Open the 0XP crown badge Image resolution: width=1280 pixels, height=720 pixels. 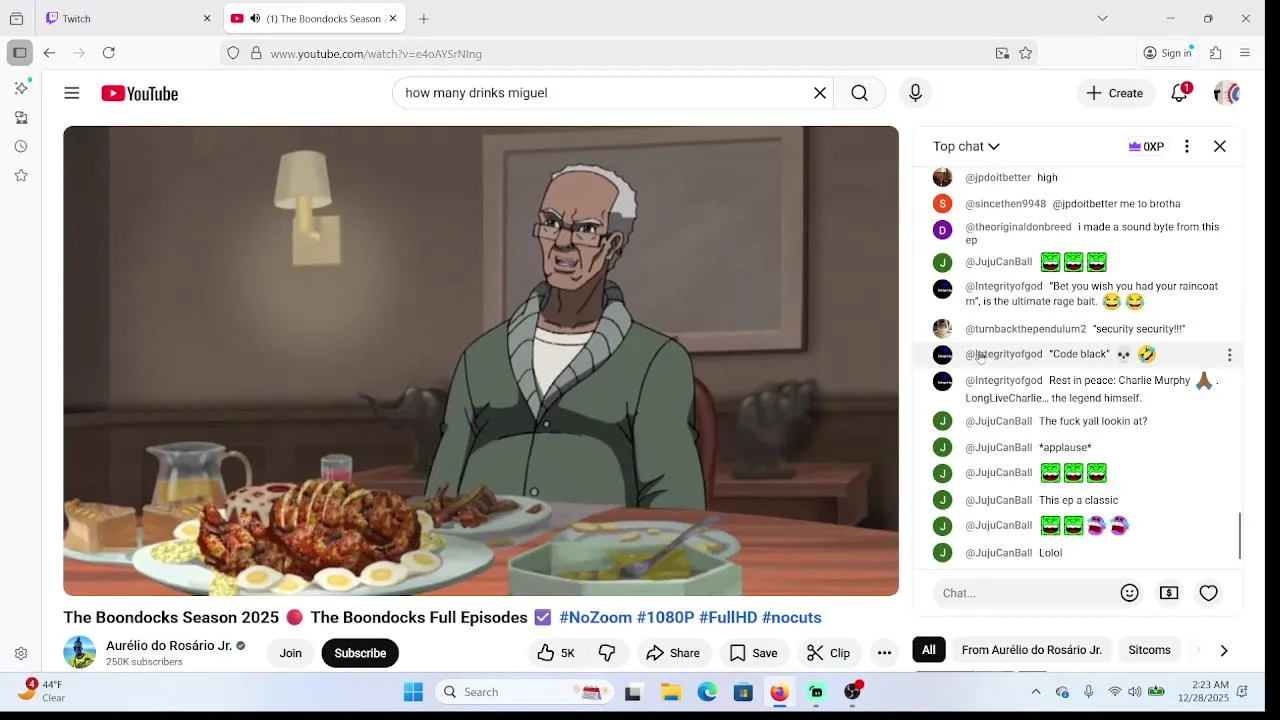pyautogui.click(x=1146, y=146)
